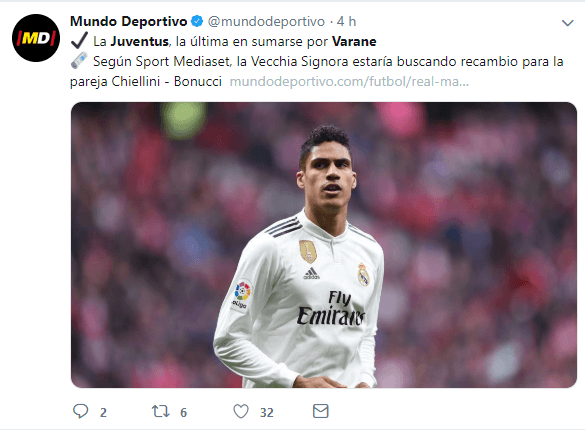This screenshot has width=585, height=432.
Task: Open the Varane Real Madrid photo
Action: click(324, 245)
